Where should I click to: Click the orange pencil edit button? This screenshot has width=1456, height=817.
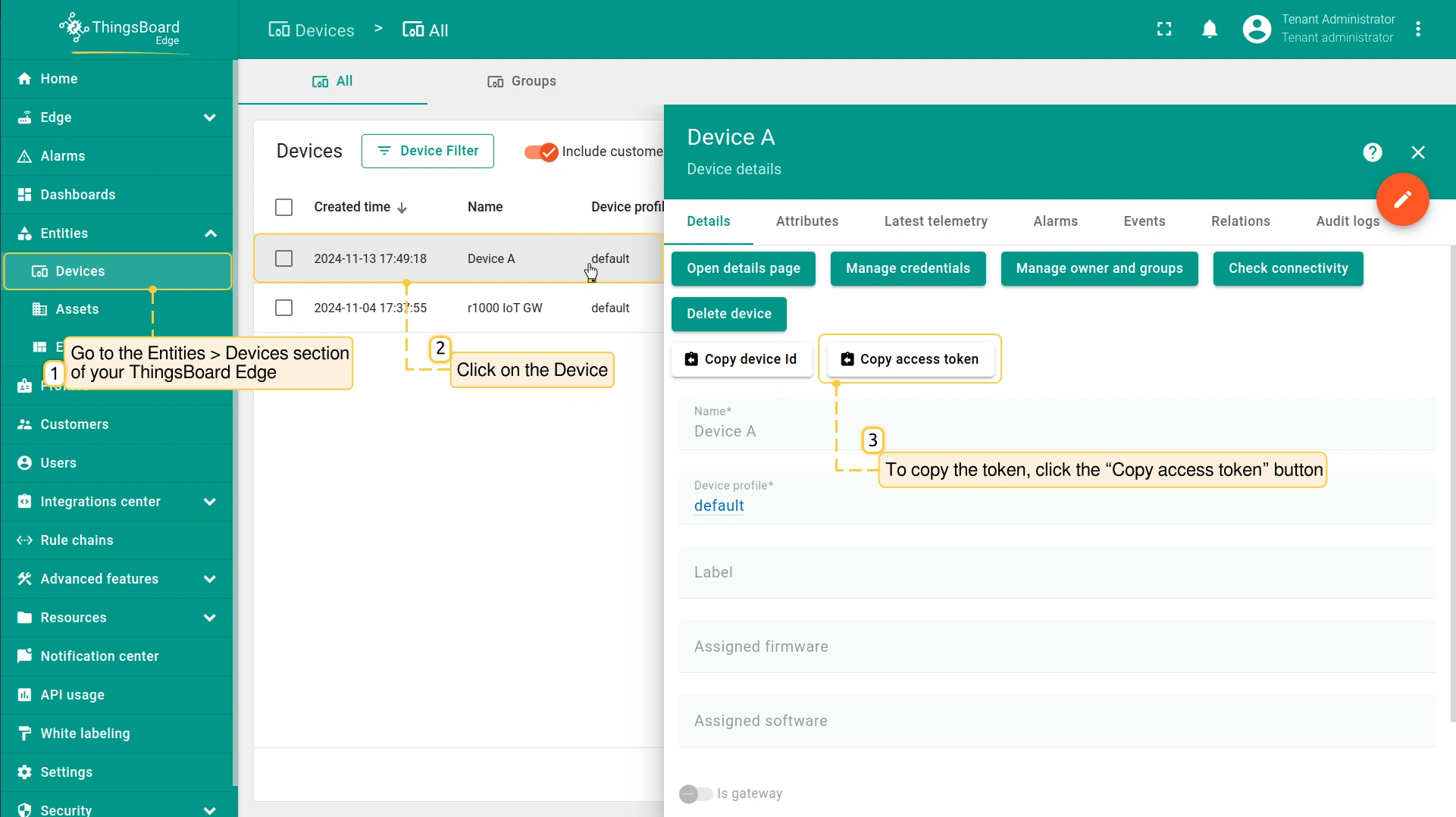(1402, 199)
